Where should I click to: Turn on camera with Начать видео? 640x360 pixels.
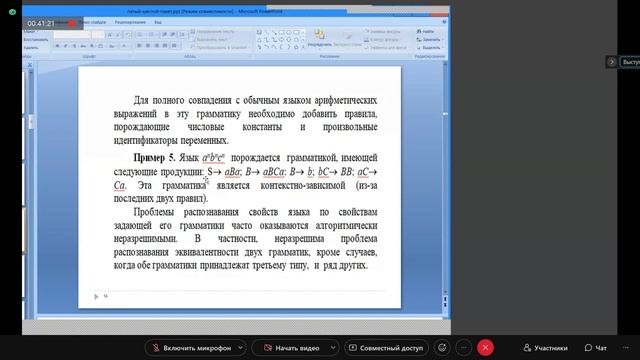tap(291, 348)
